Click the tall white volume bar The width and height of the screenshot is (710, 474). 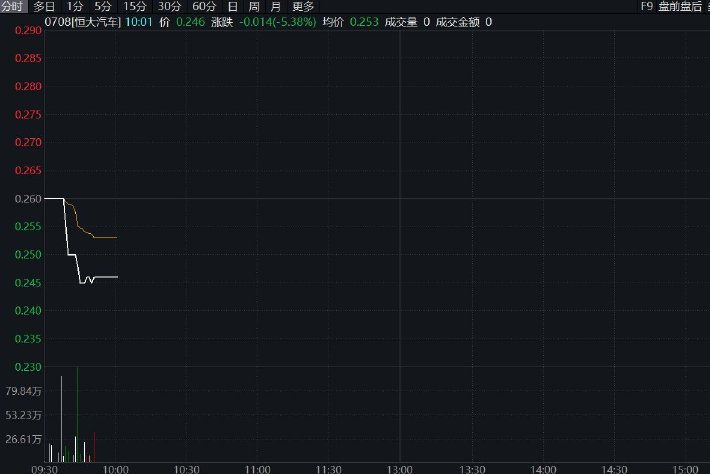(62, 419)
